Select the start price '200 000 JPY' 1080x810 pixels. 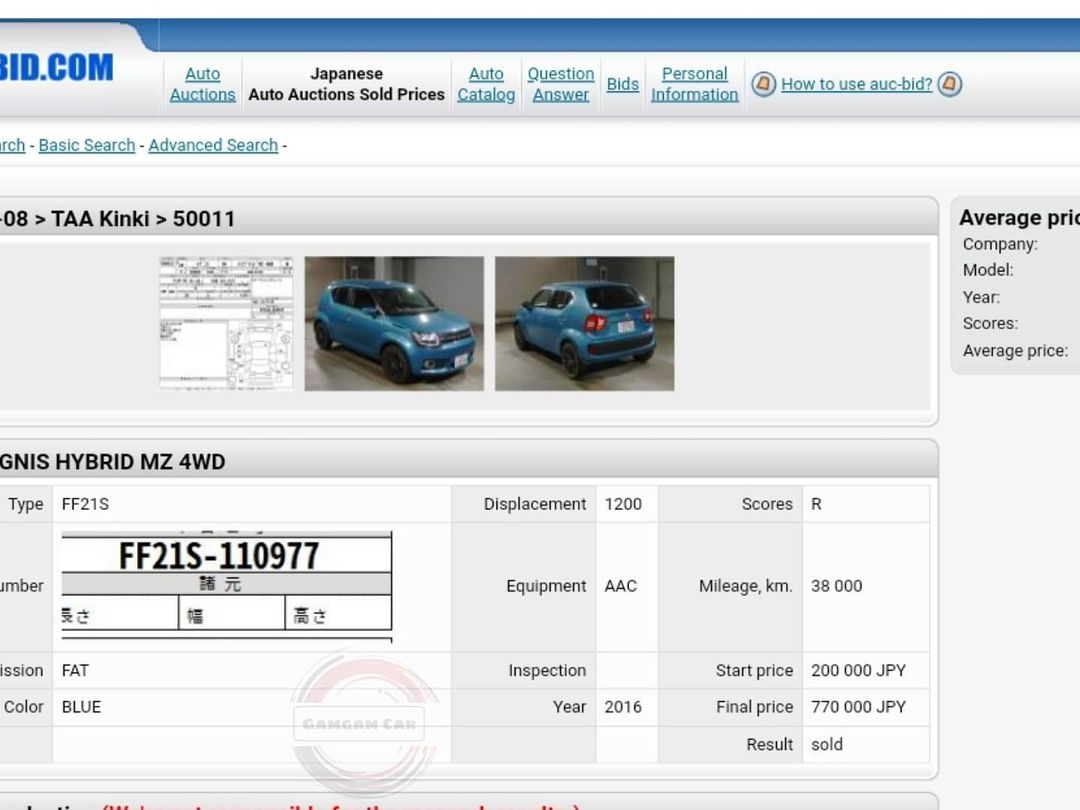tap(858, 671)
